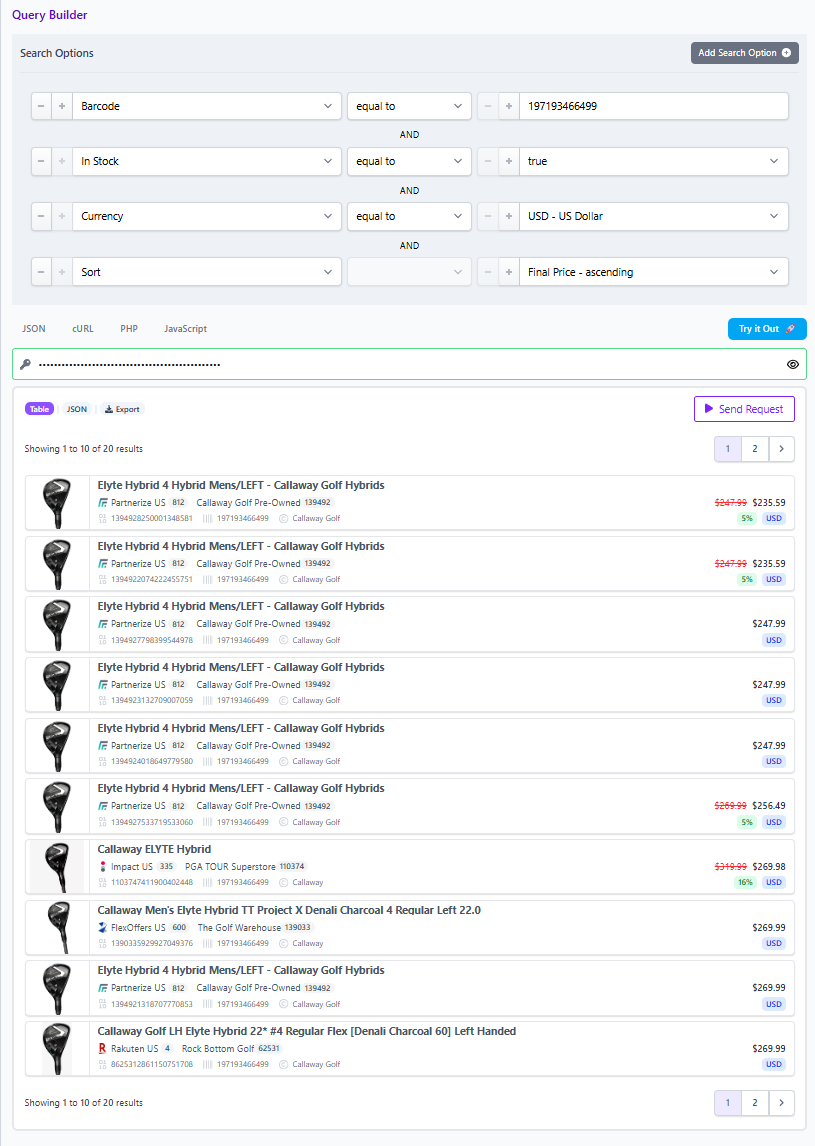The image size is (815, 1146).
Task: Click the Impact US network icon
Action: click(x=102, y=866)
